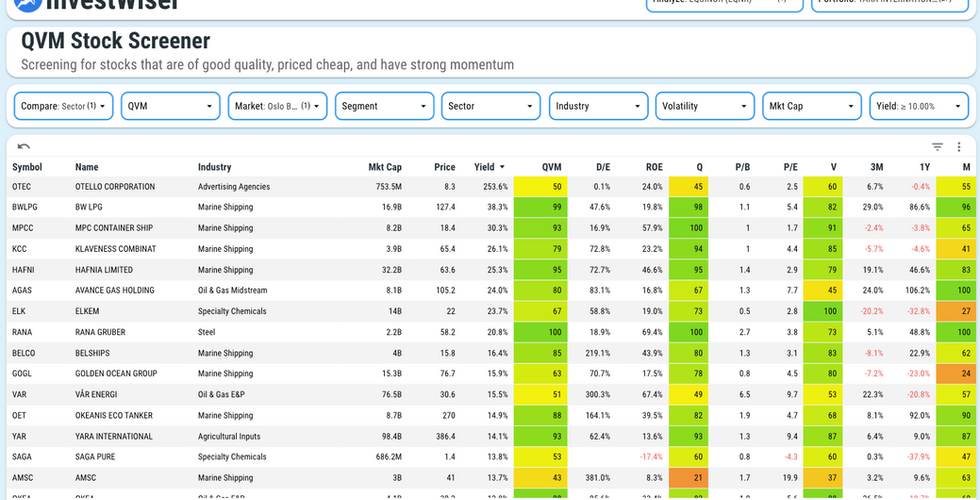980x500 pixels.
Task: Select the ELKEM company name
Action: coord(87,311)
